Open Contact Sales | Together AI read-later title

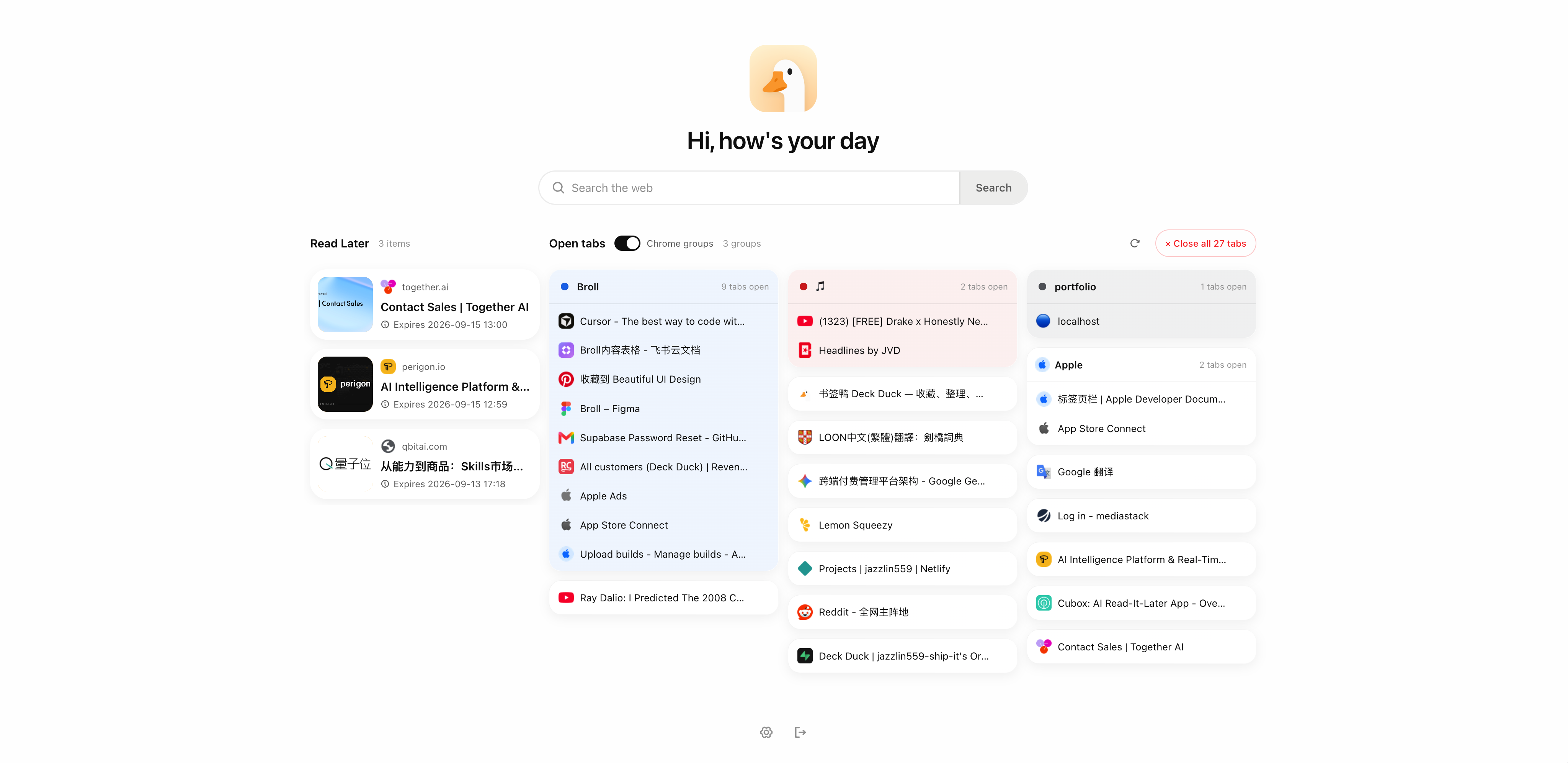(x=455, y=307)
